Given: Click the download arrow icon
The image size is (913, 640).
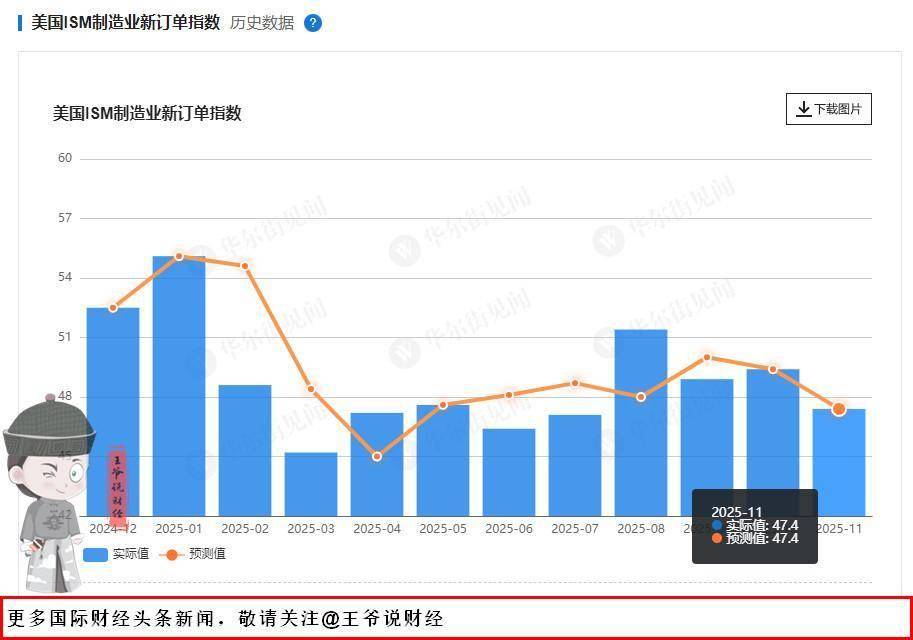Looking at the screenshot, I should (x=803, y=110).
